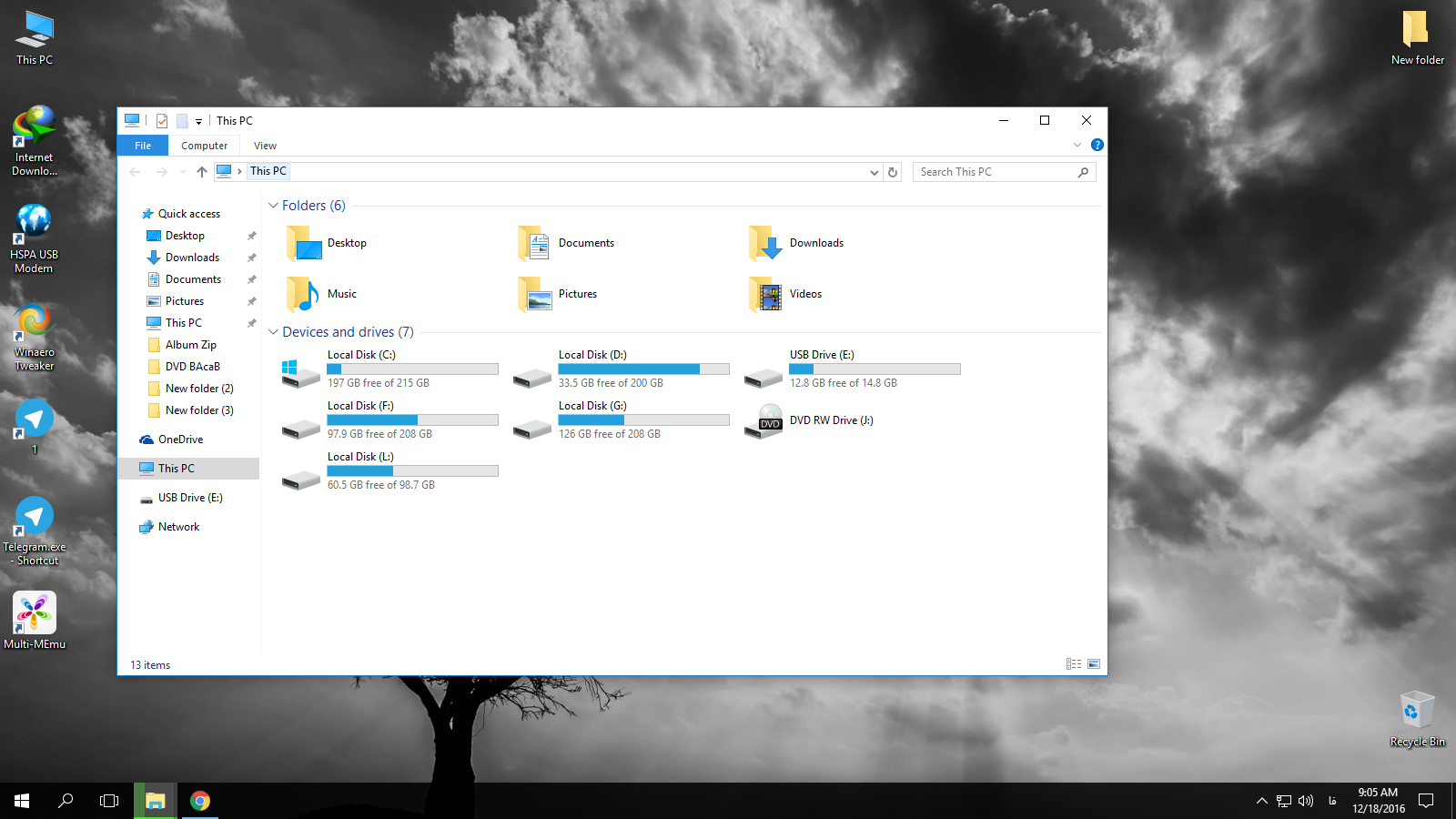Viewport: 1456px width, 819px height.
Task: Open Google Chrome from the taskbar
Action: (x=200, y=801)
